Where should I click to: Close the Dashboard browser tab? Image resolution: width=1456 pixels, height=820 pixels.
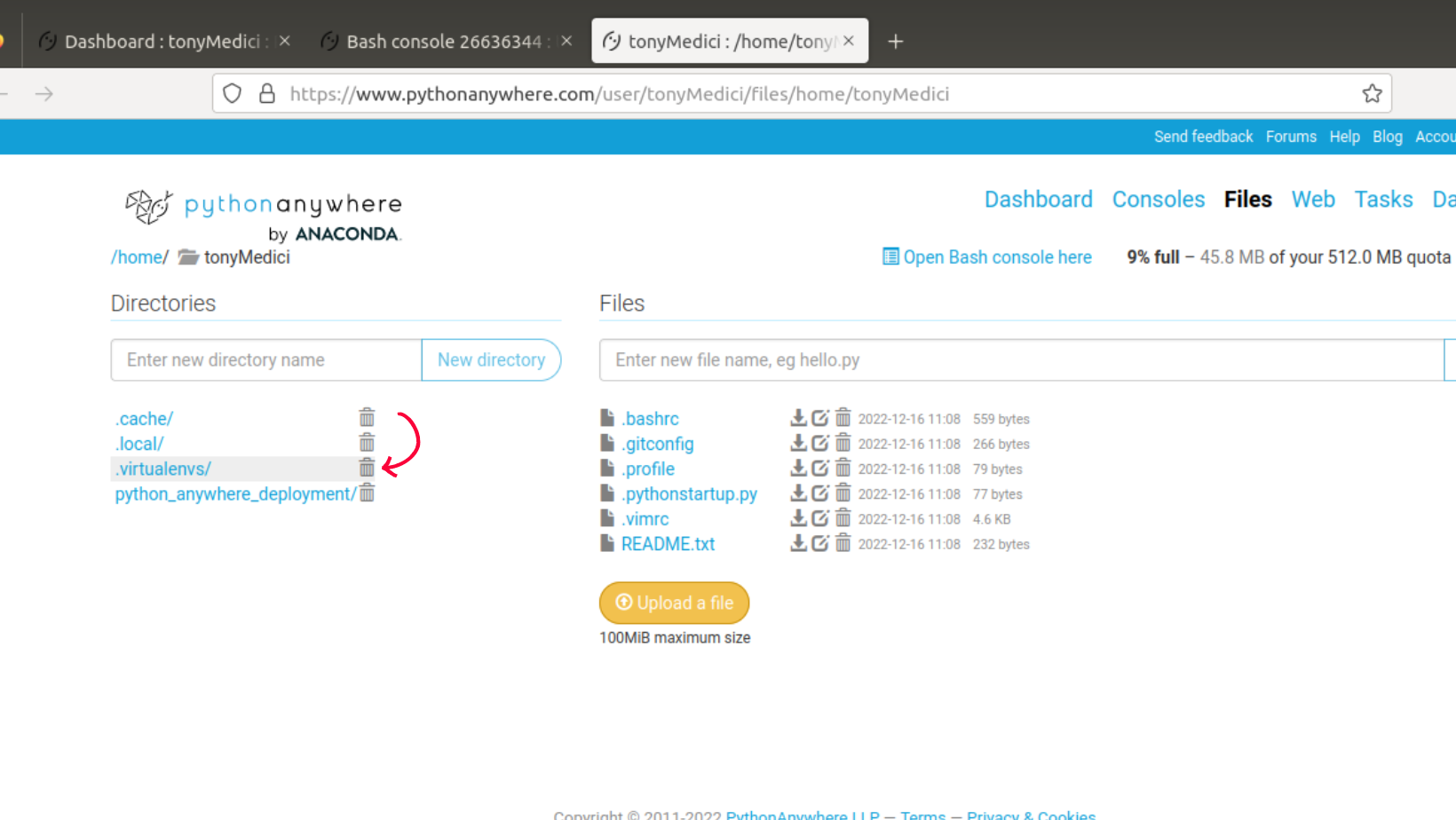click(284, 41)
